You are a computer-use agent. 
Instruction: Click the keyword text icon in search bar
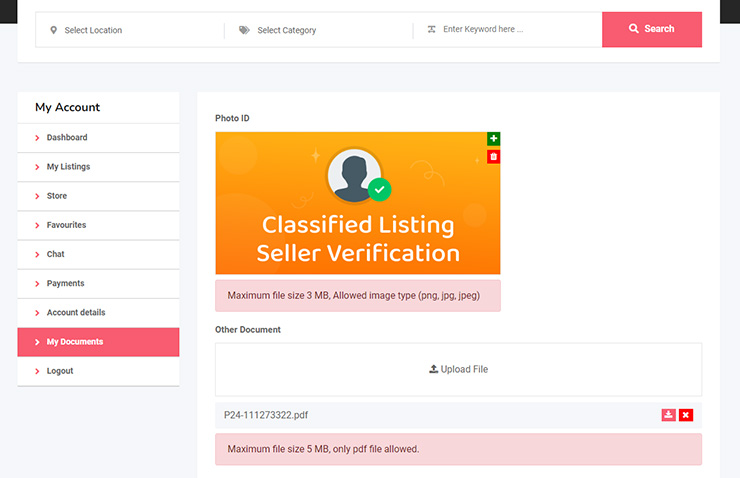click(x=431, y=29)
